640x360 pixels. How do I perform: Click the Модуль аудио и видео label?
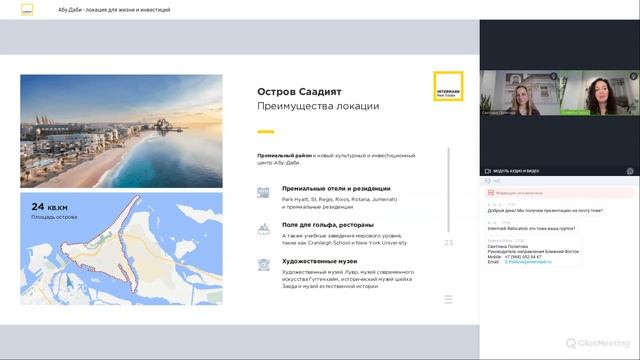tap(516, 171)
